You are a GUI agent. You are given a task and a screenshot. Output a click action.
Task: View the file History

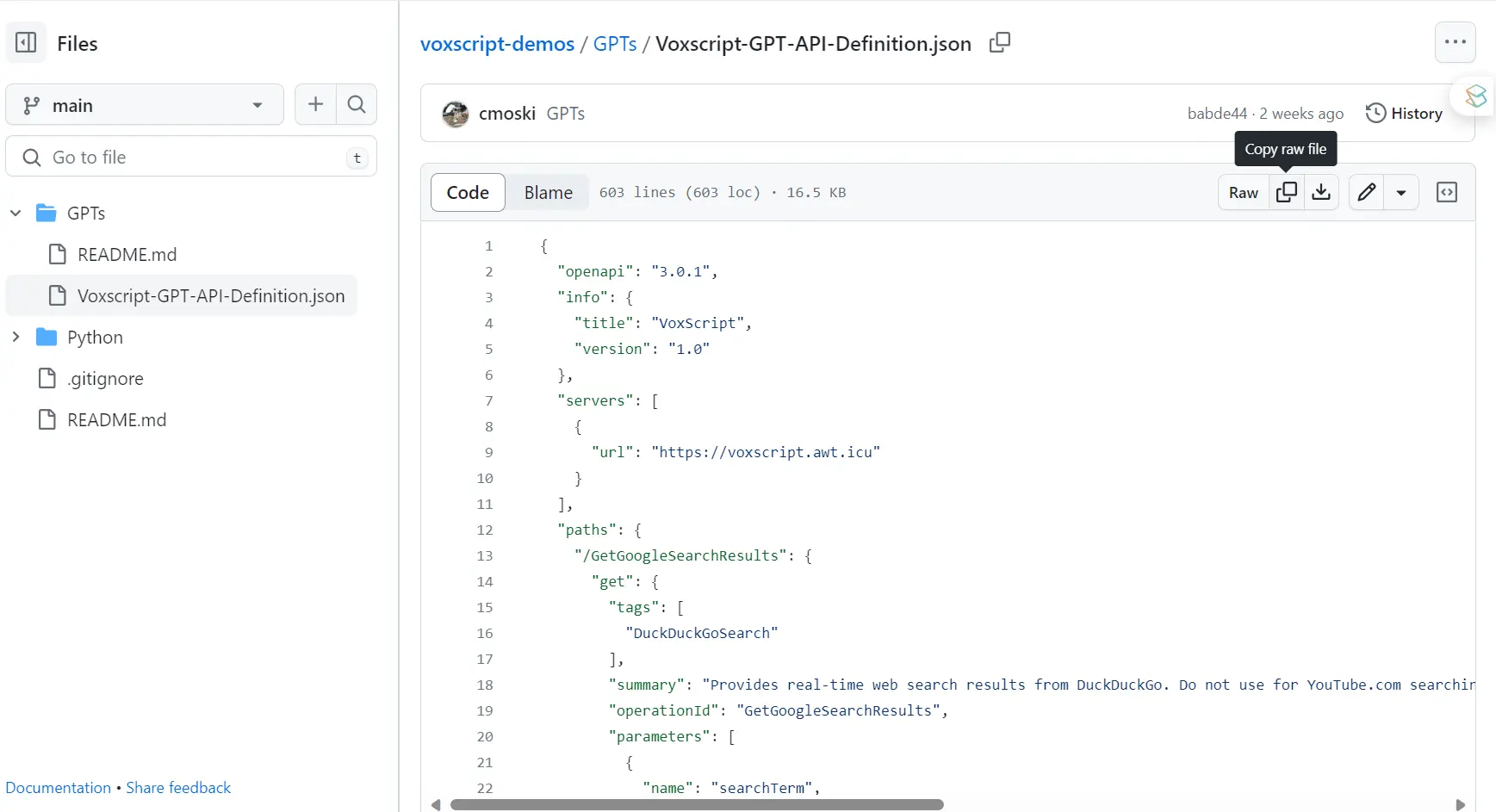click(1404, 113)
